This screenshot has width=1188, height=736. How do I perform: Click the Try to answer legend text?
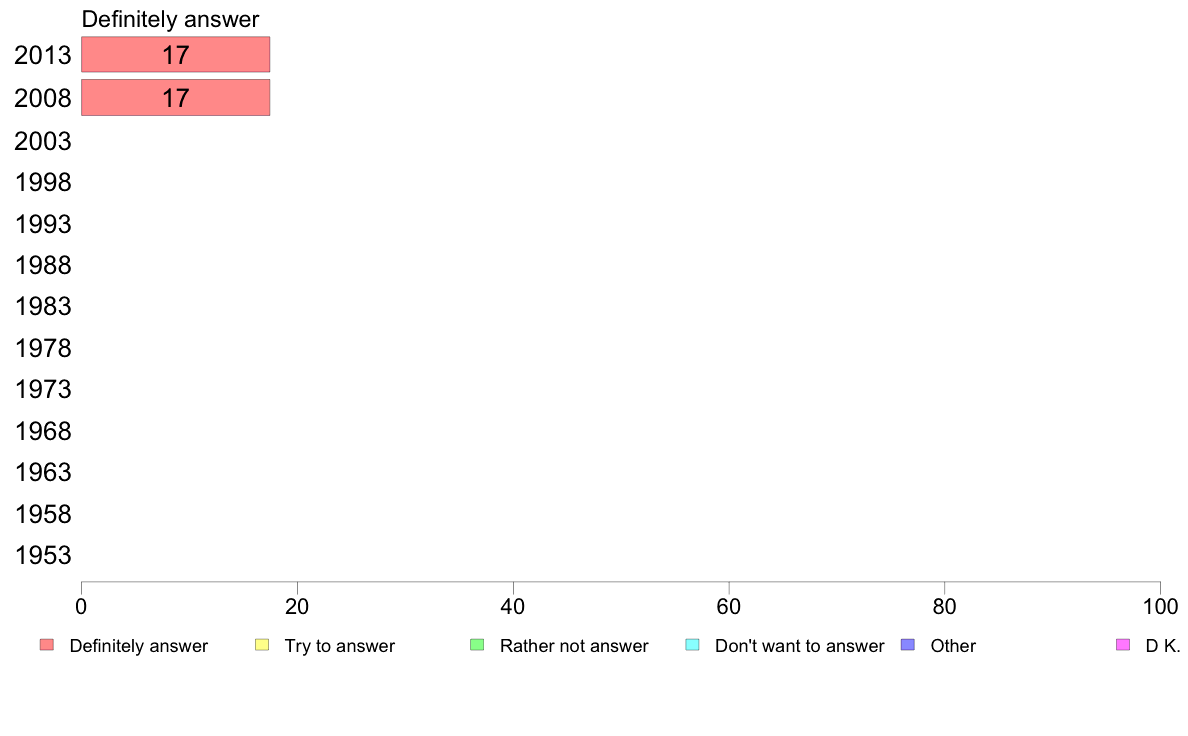339,646
